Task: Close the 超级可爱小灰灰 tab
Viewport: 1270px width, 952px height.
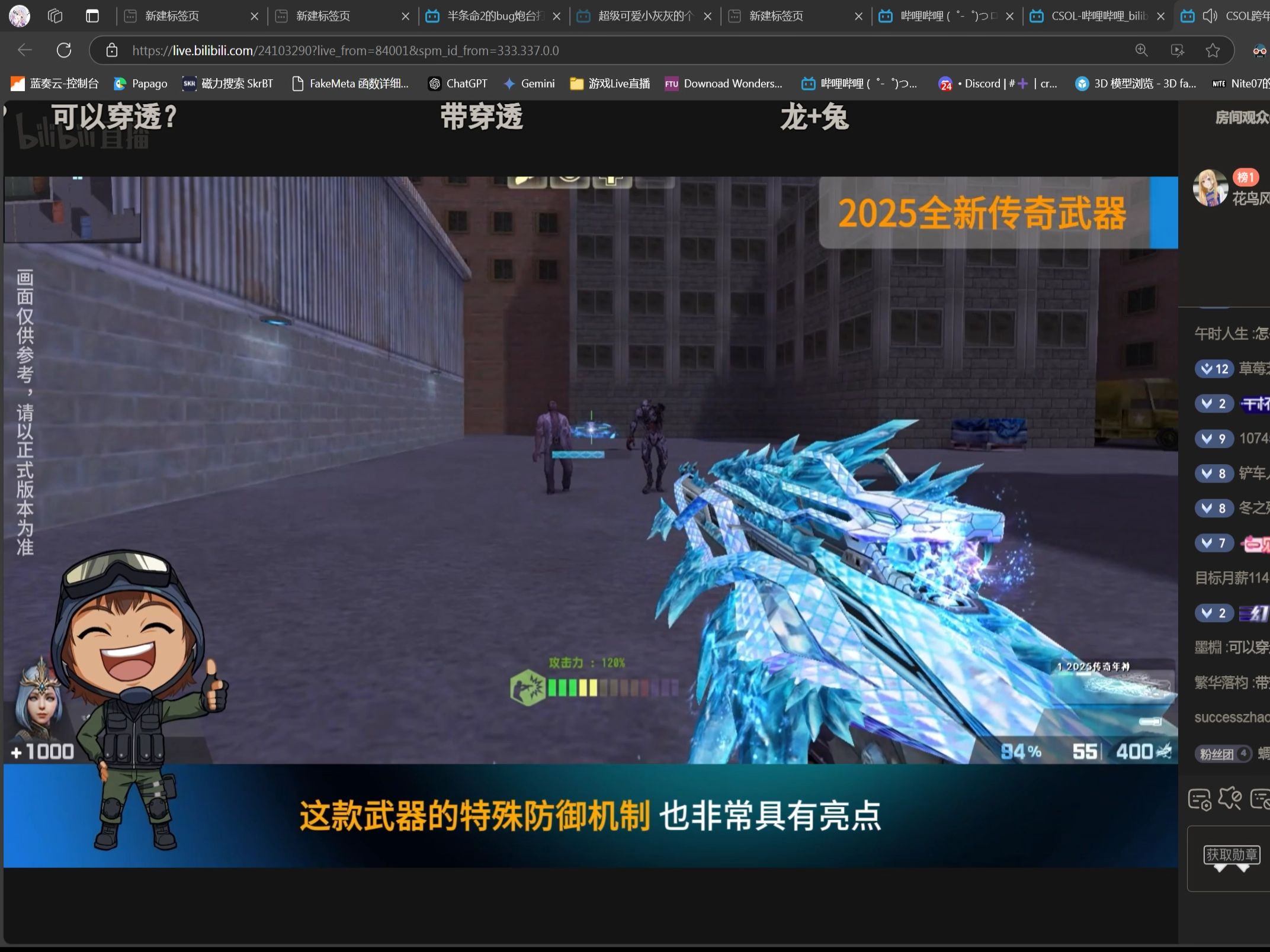Action: pyautogui.click(x=707, y=17)
